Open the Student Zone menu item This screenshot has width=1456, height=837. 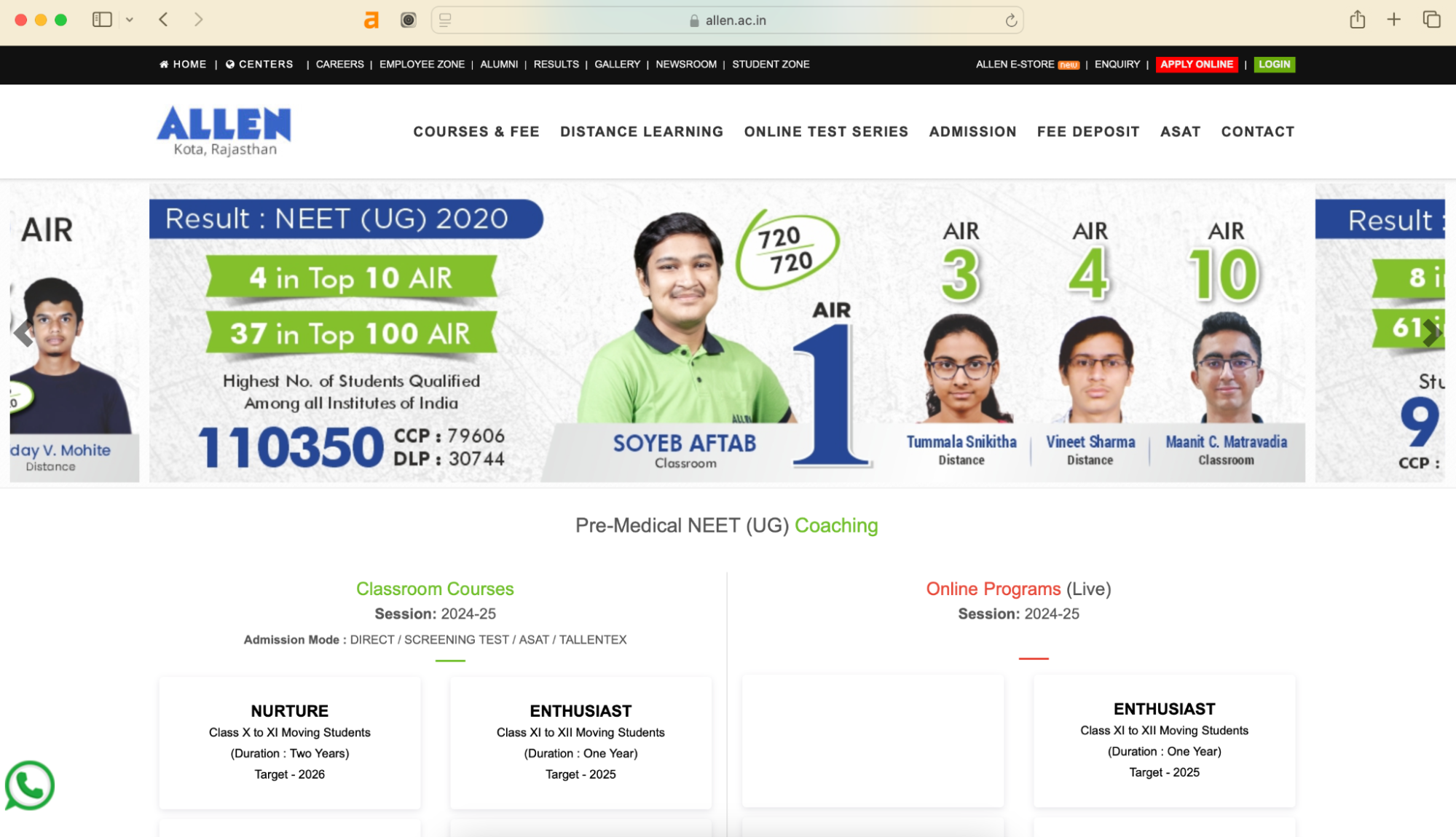point(771,64)
